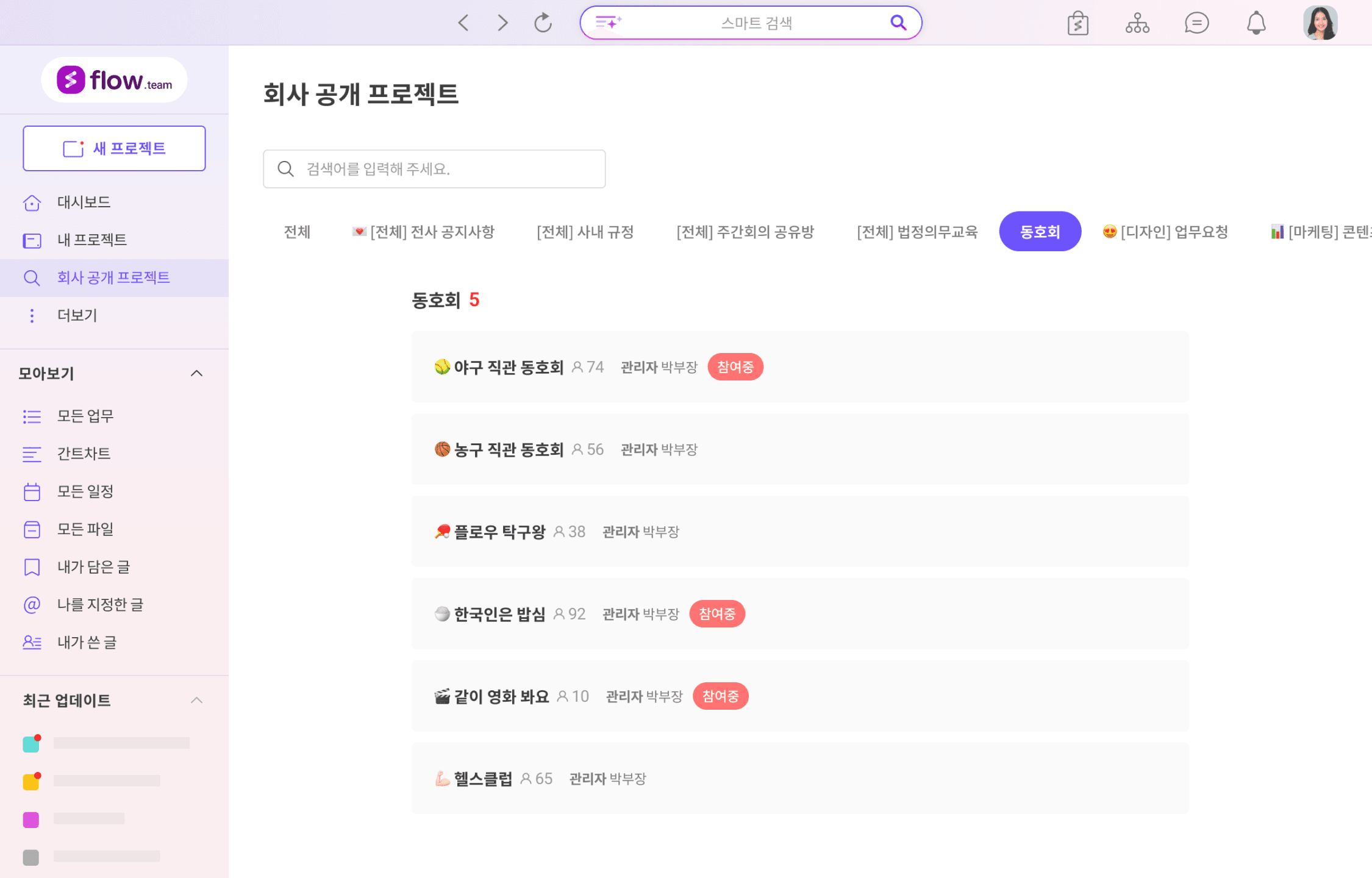This screenshot has width=1372, height=878.
Task: Expand the 더보기 menu
Action: (77, 315)
